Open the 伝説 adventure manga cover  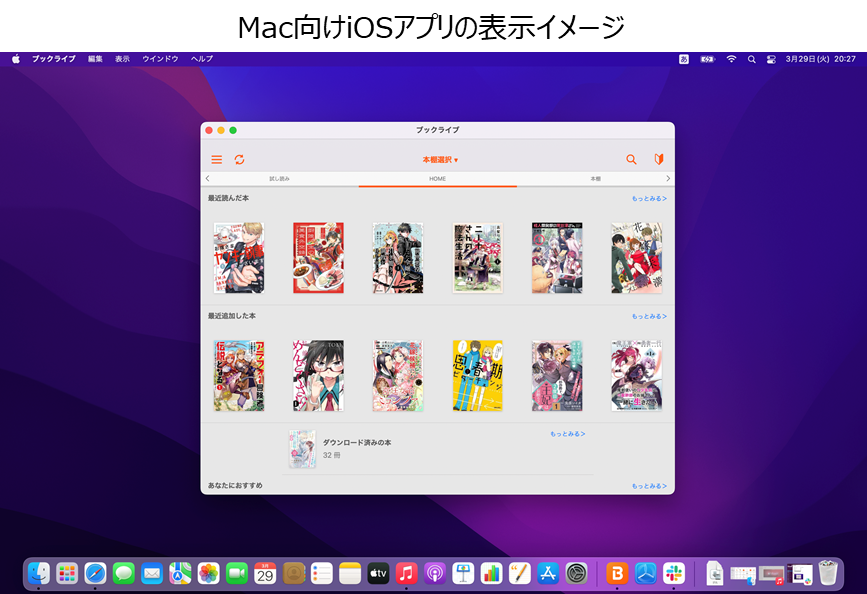(x=239, y=376)
